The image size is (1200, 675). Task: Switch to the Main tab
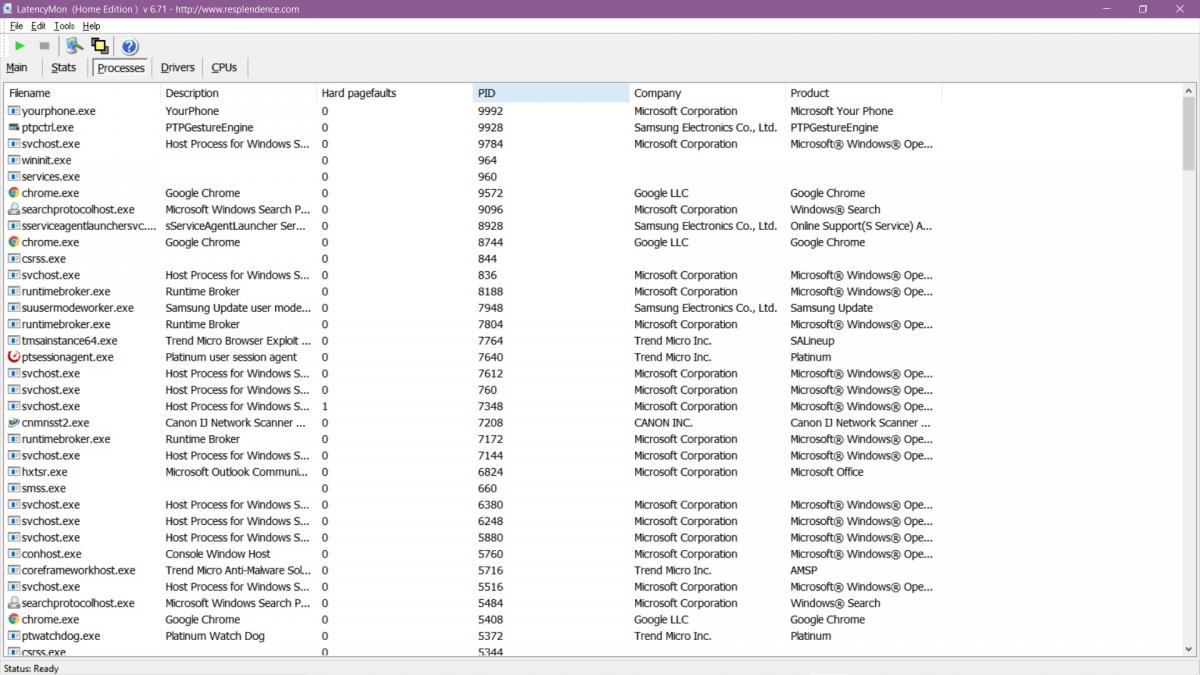17,68
